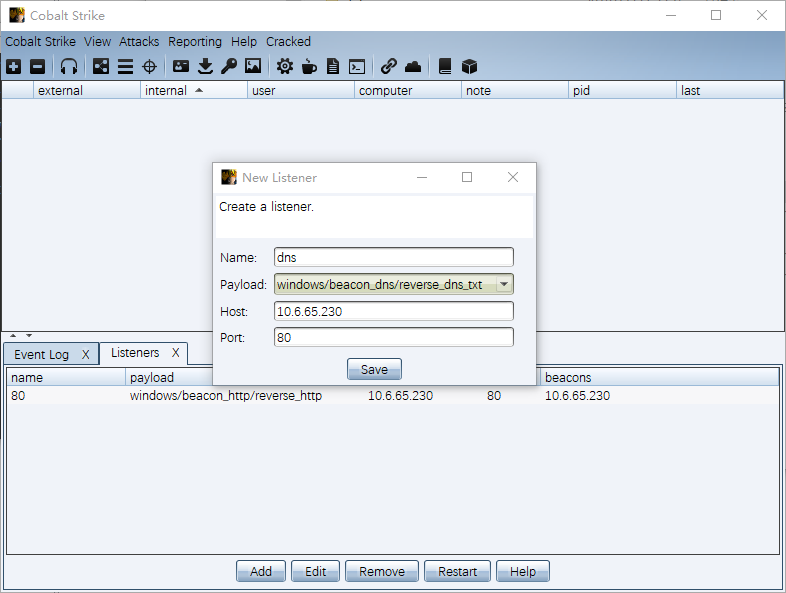Open Listeners via the headphones icon
Screen dimensions: 786x593
[69, 66]
